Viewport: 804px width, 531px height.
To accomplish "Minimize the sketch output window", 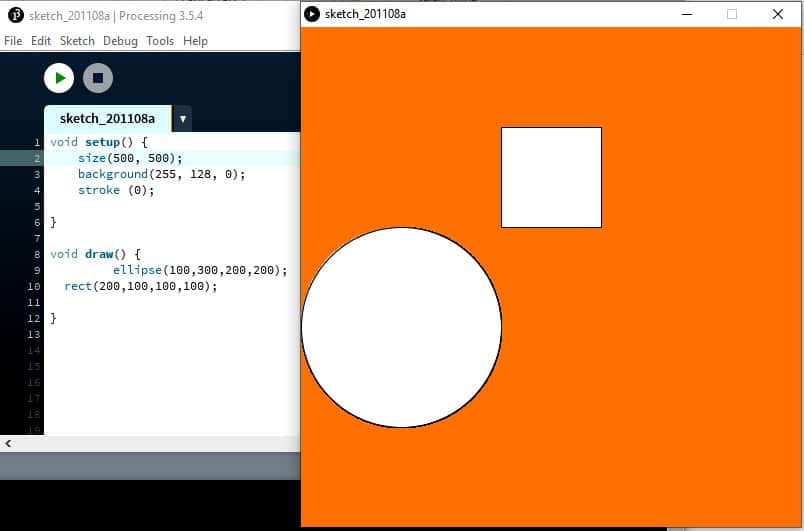I will (687, 14).
